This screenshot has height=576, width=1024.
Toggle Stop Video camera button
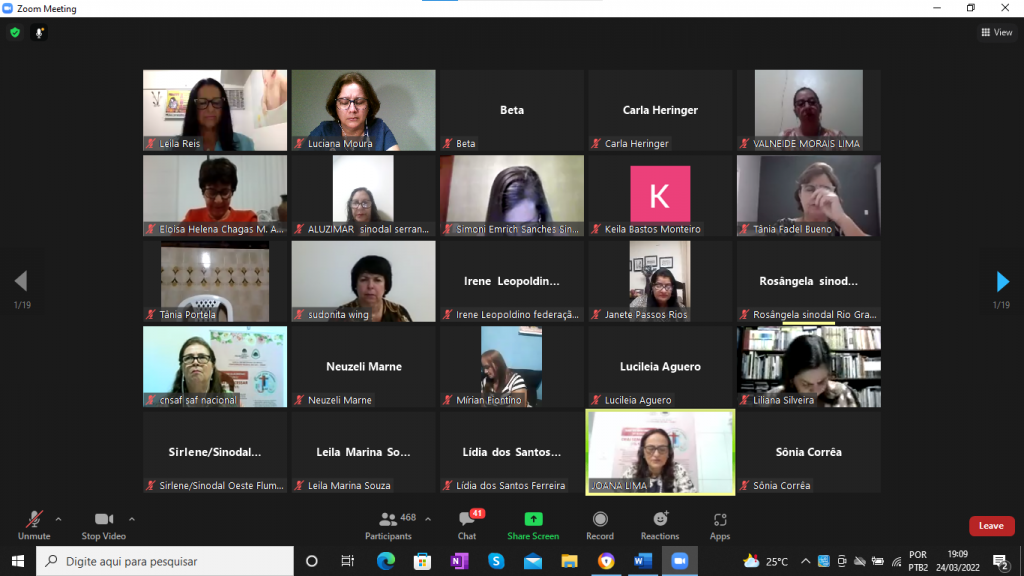coord(104,524)
